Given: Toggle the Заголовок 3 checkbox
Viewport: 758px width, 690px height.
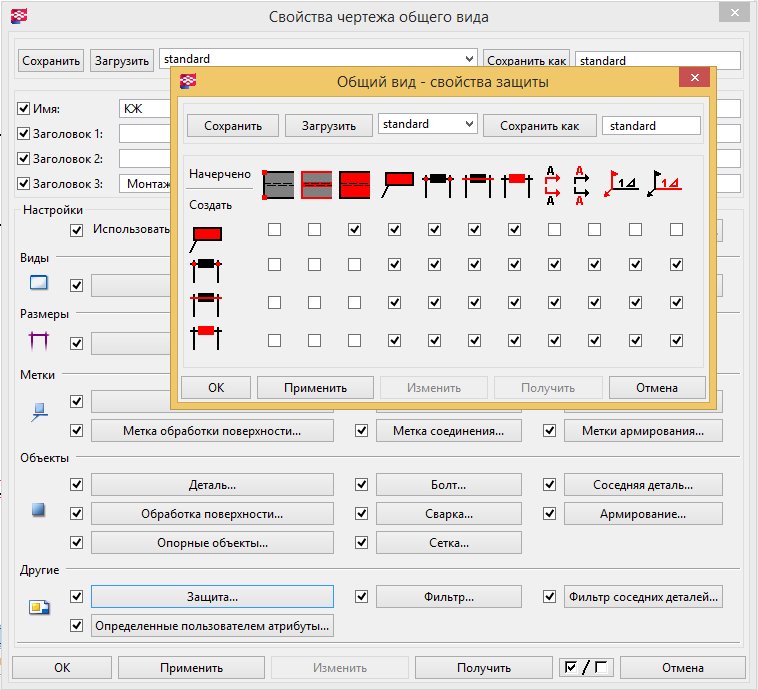Looking at the screenshot, I should click(x=25, y=184).
